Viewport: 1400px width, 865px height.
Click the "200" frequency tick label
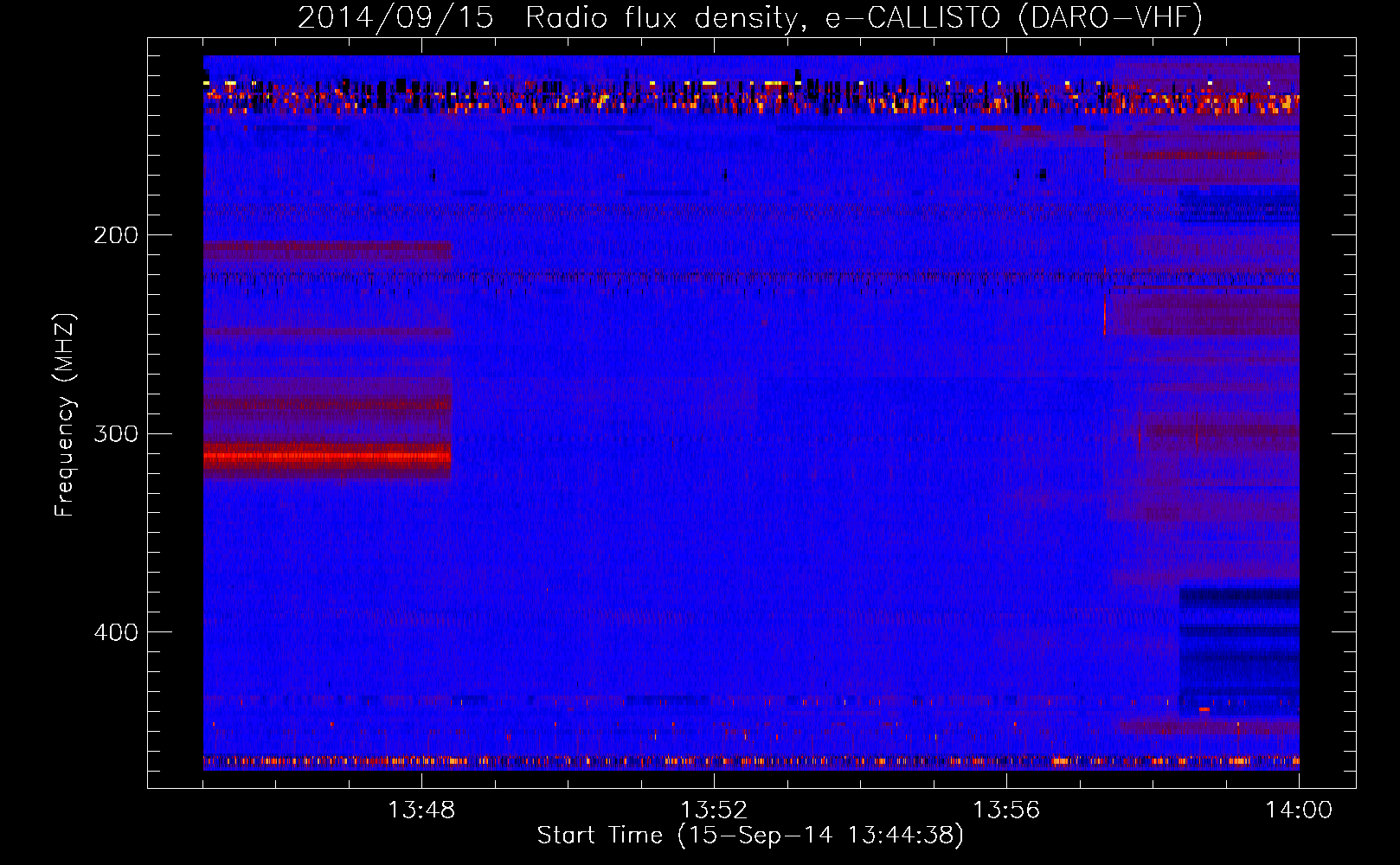116,235
